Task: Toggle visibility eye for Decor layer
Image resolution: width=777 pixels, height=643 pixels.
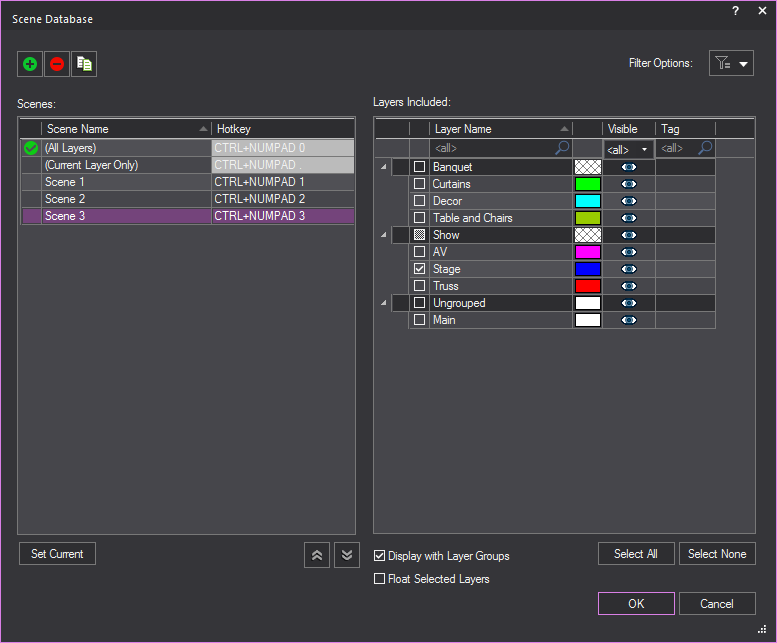Action: click(629, 201)
